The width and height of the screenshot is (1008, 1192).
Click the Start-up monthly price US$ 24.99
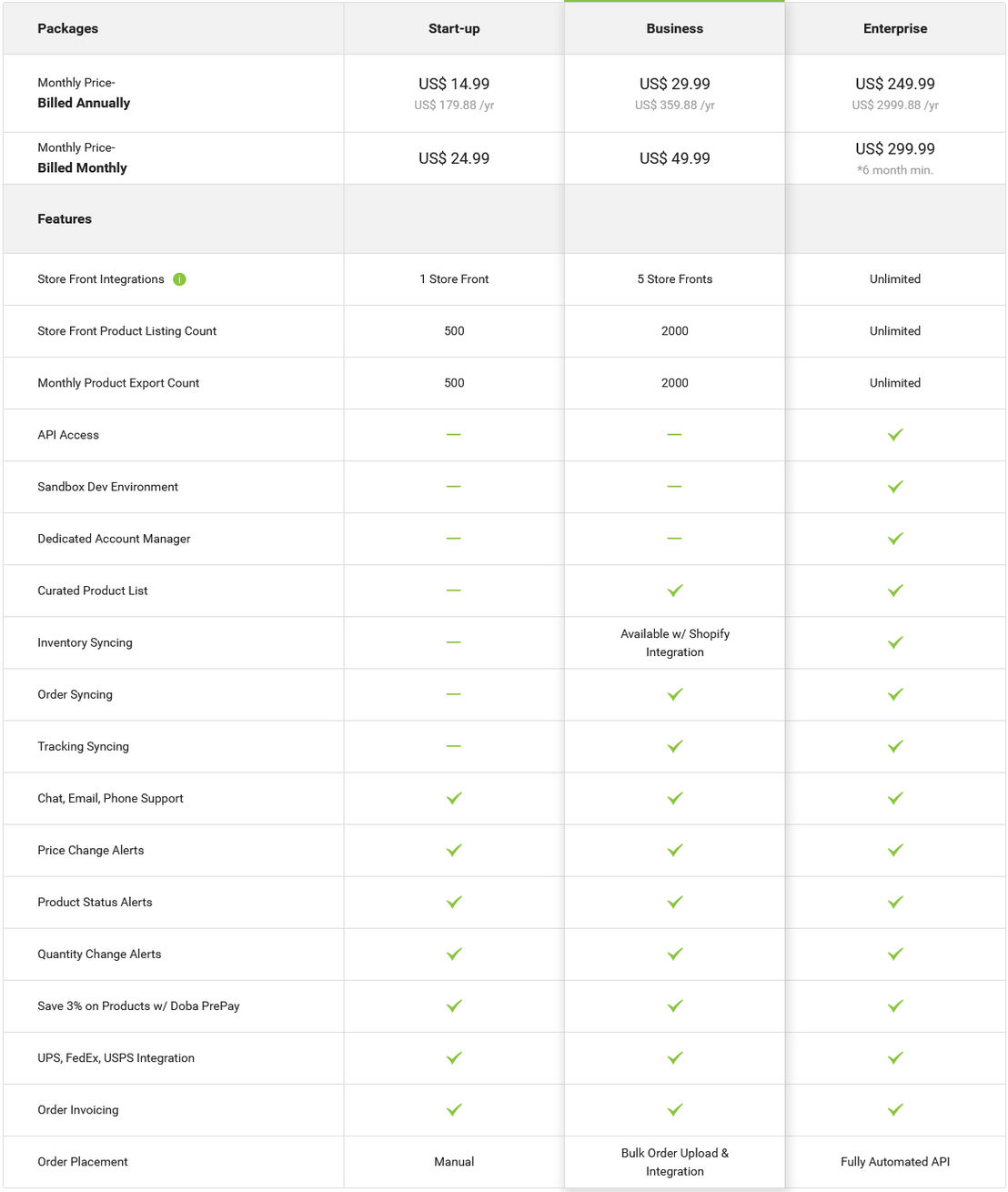tap(454, 158)
